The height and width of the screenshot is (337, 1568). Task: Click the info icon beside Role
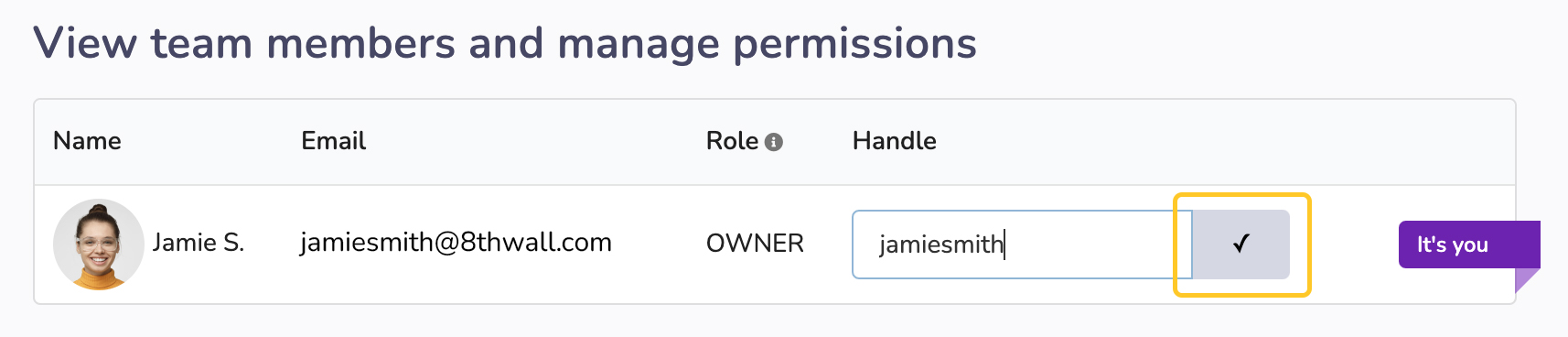774,142
